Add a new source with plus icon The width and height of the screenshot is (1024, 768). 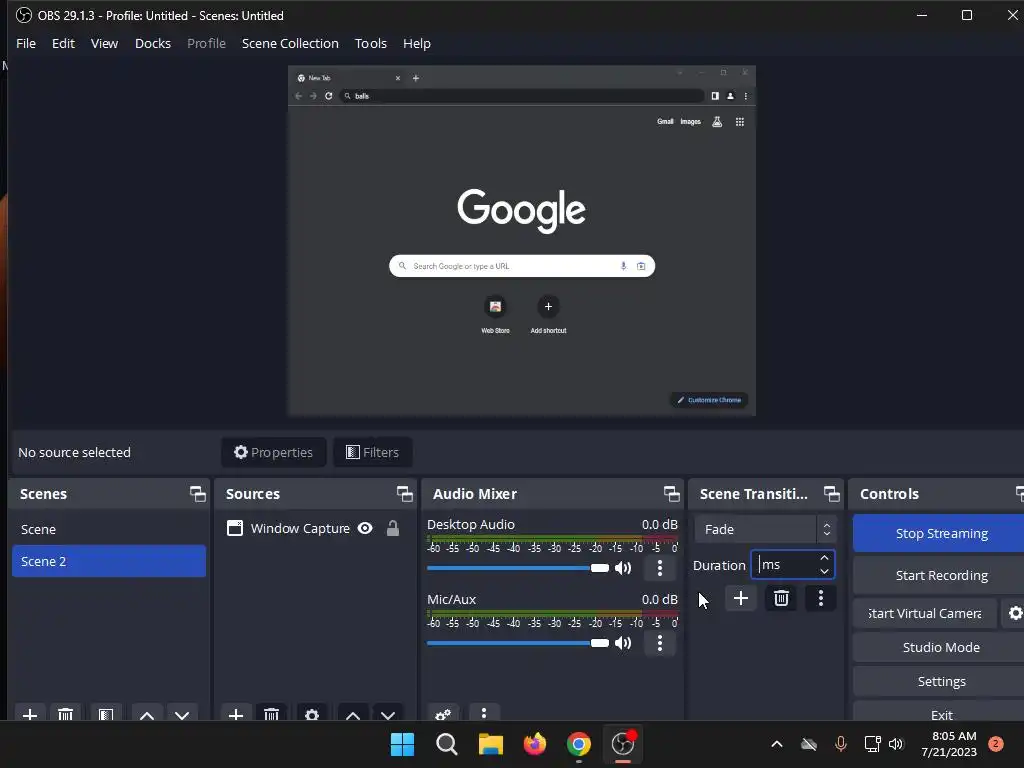[236, 714]
